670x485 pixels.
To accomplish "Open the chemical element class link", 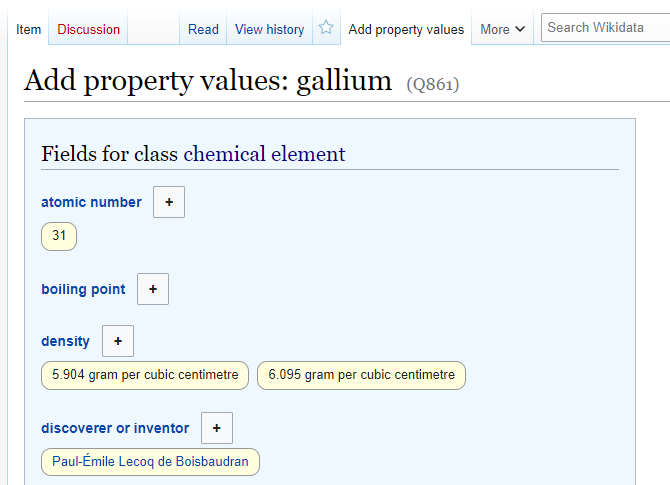I will pyautogui.click(x=264, y=154).
